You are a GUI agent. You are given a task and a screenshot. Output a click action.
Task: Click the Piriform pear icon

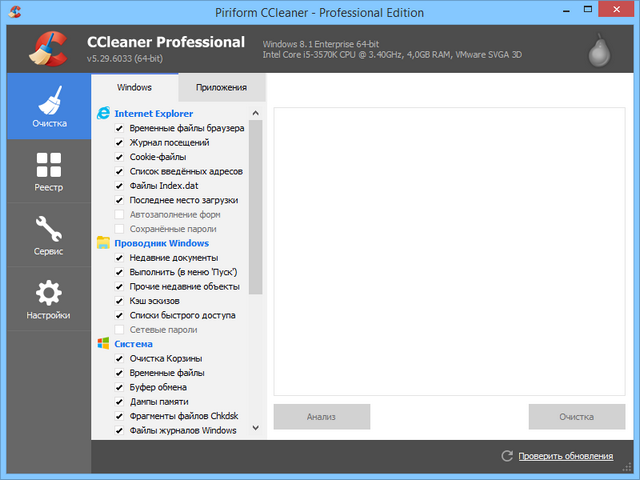599,50
